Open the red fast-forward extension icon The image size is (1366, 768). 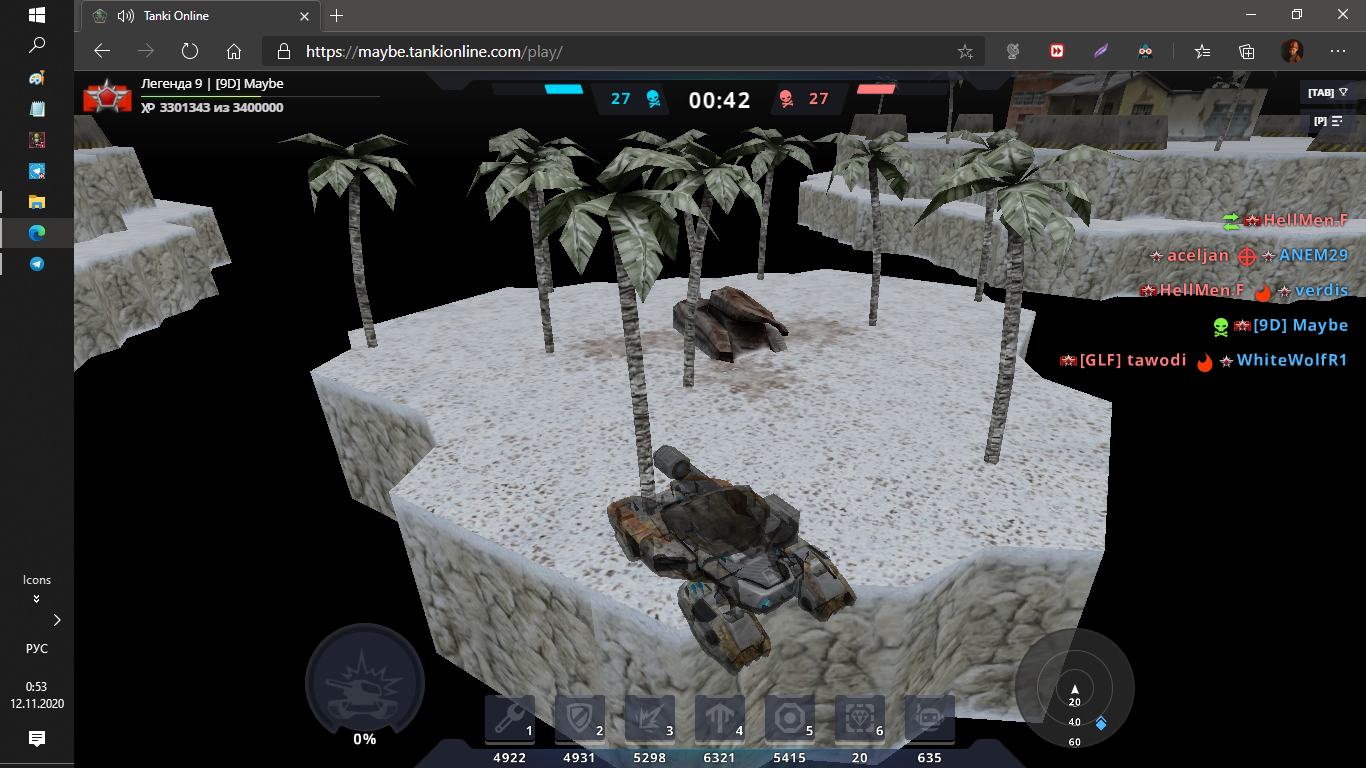pyautogui.click(x=1056, y=51)
